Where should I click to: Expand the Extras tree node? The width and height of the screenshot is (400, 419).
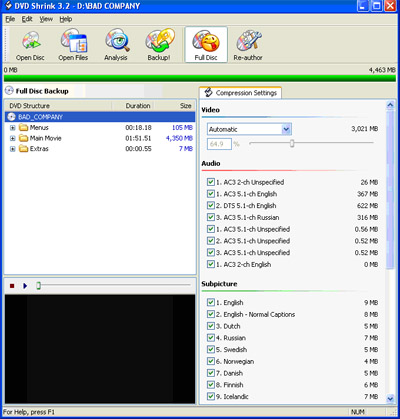13,149
